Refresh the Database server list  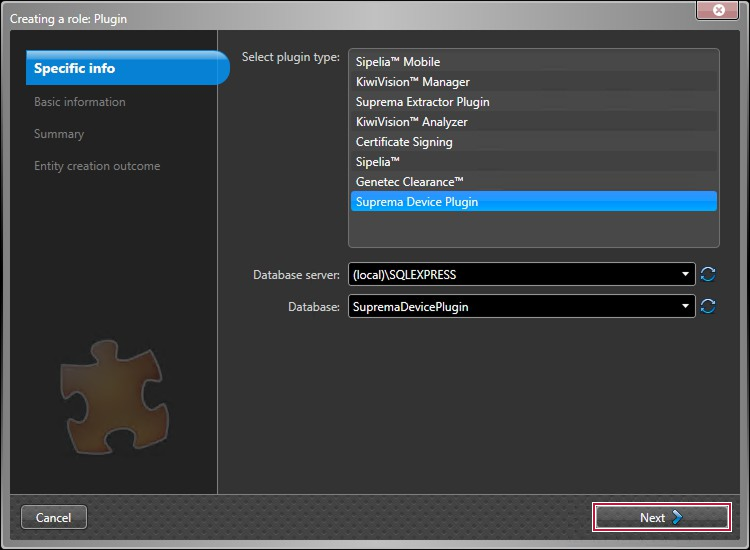[708, 274]
